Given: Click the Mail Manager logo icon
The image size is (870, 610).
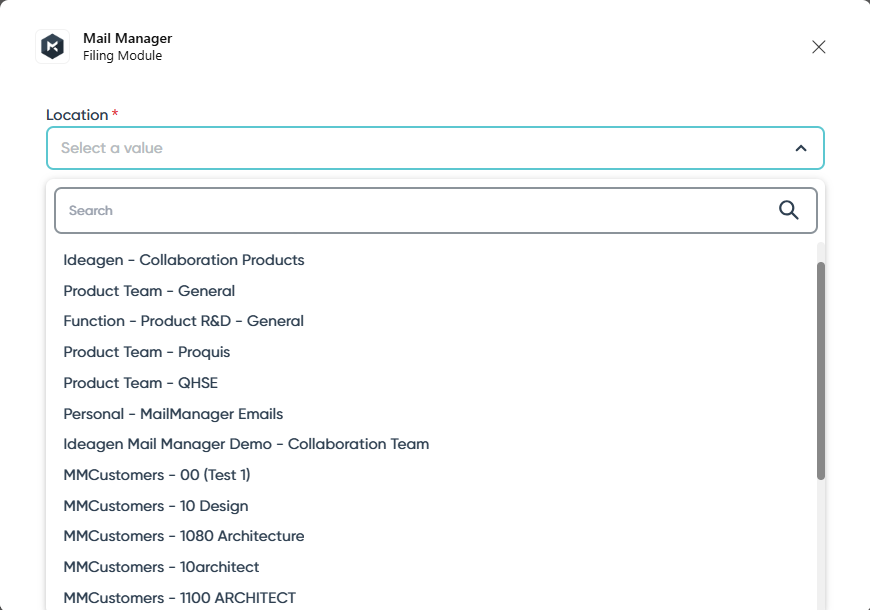Looking at the screenshot, I should tap(52, 47).
